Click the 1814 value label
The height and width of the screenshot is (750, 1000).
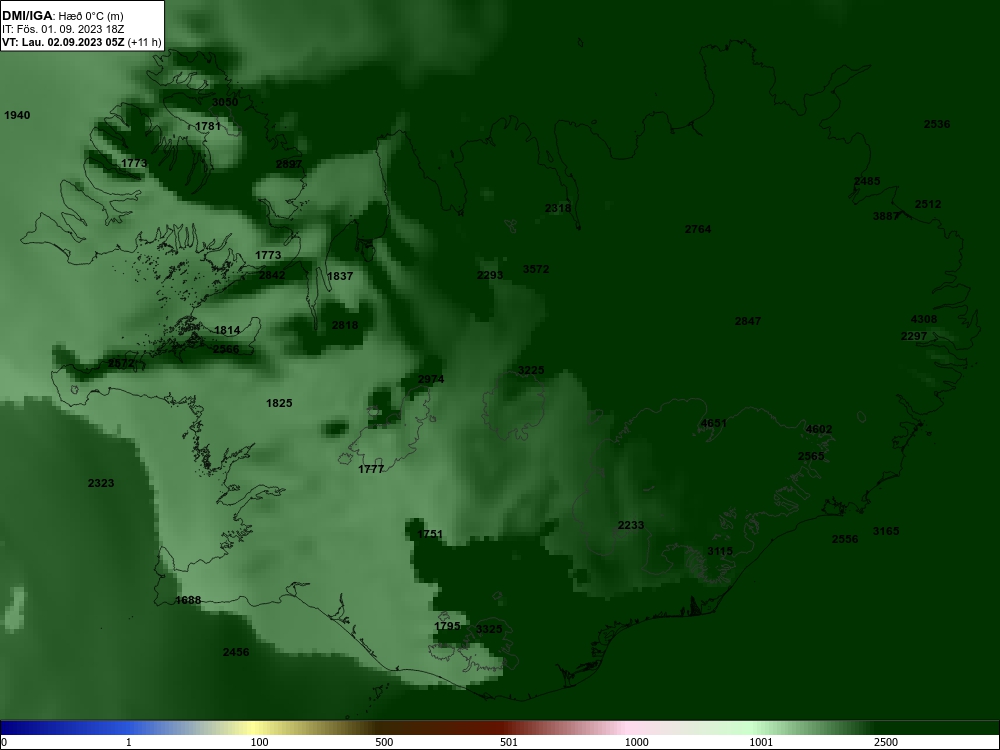point(227,330)
